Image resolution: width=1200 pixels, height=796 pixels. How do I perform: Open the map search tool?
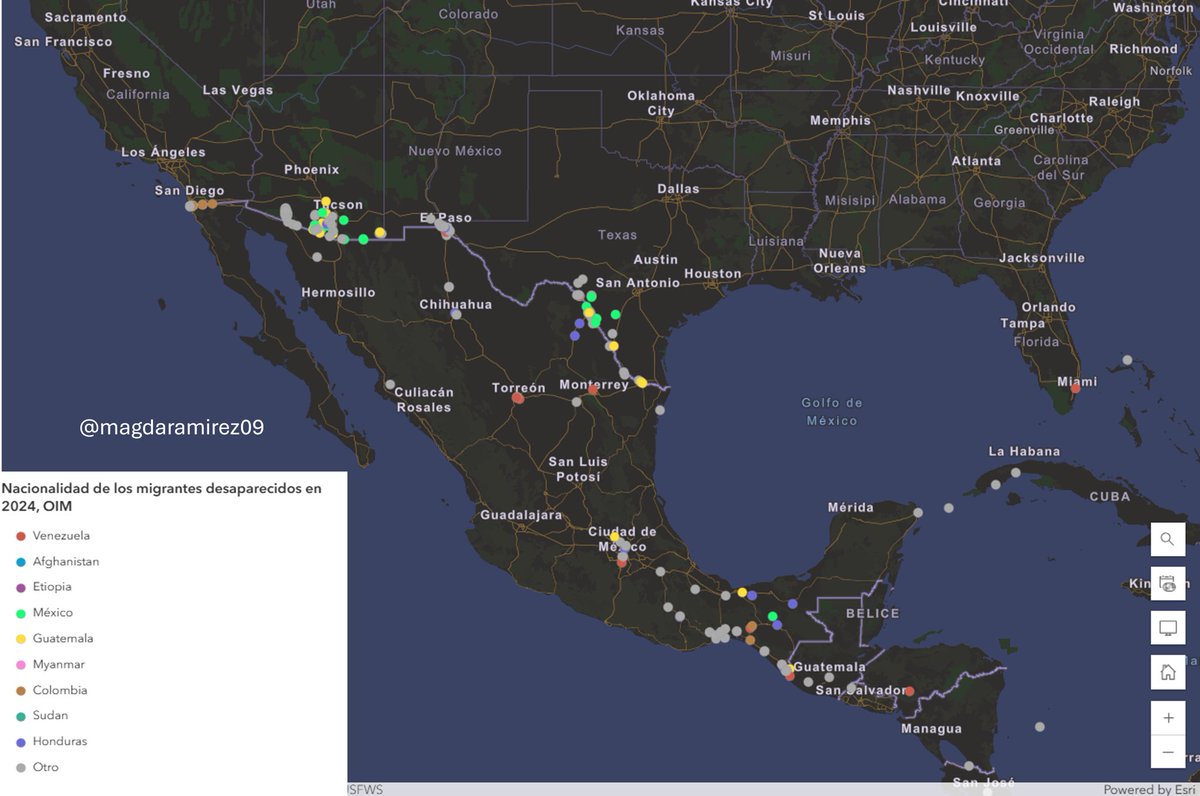tap(1167, 539)
